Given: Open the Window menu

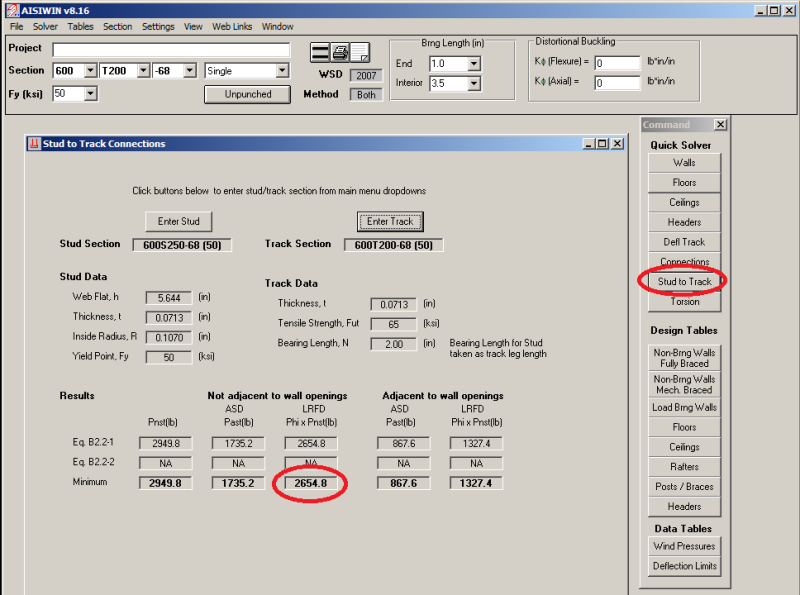Looking at the screenshot, I should 278,27.
